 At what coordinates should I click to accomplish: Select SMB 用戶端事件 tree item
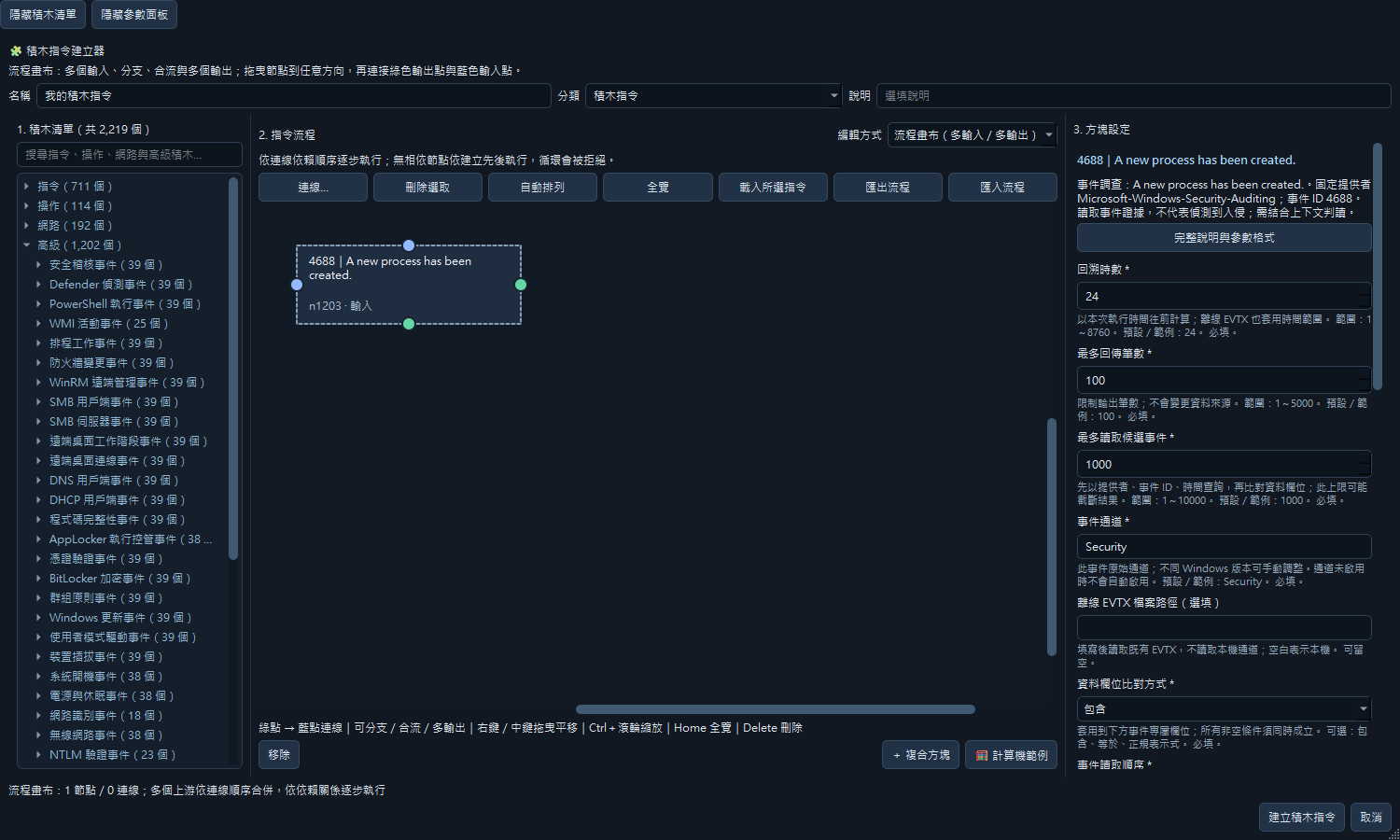click(113, 402)
